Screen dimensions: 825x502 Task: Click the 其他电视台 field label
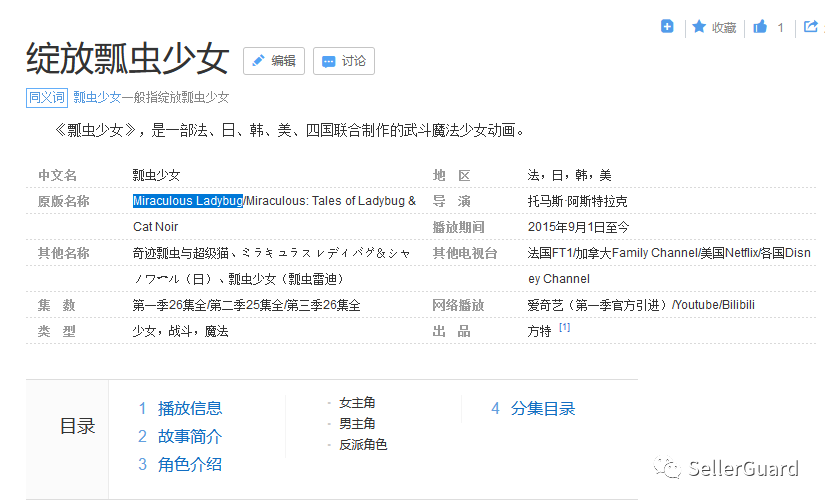pyautogui.click(x=465, y=254)
